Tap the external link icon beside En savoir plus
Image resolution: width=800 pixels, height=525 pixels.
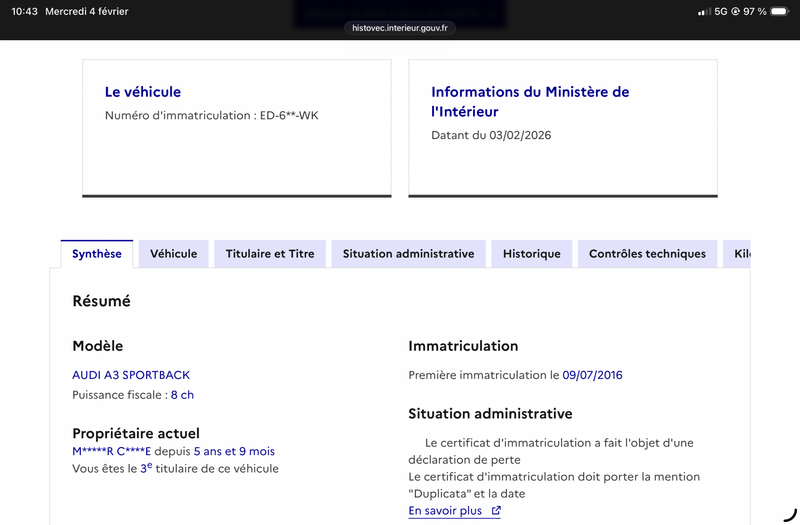[x=496, y=511]
